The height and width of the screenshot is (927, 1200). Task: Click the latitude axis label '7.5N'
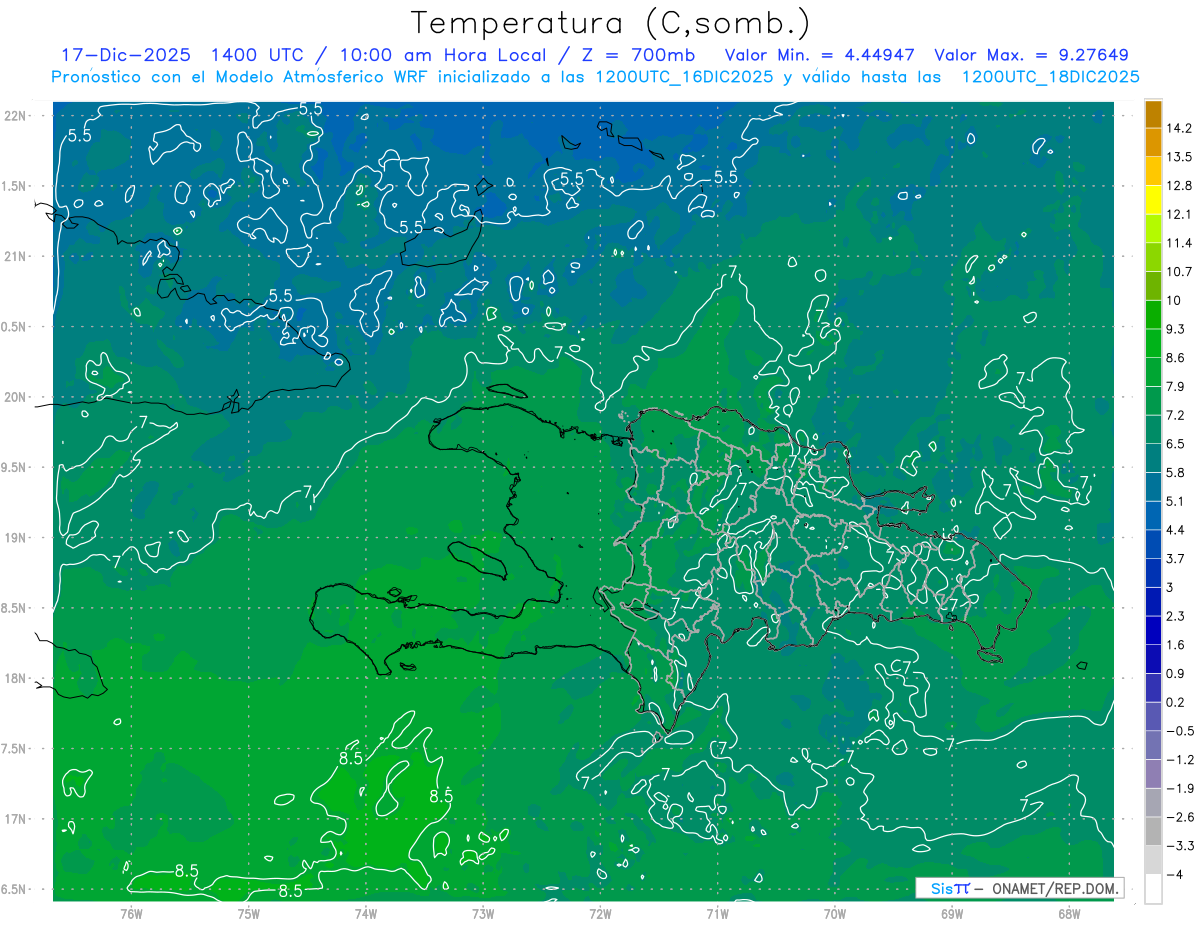tap(15, 748)
